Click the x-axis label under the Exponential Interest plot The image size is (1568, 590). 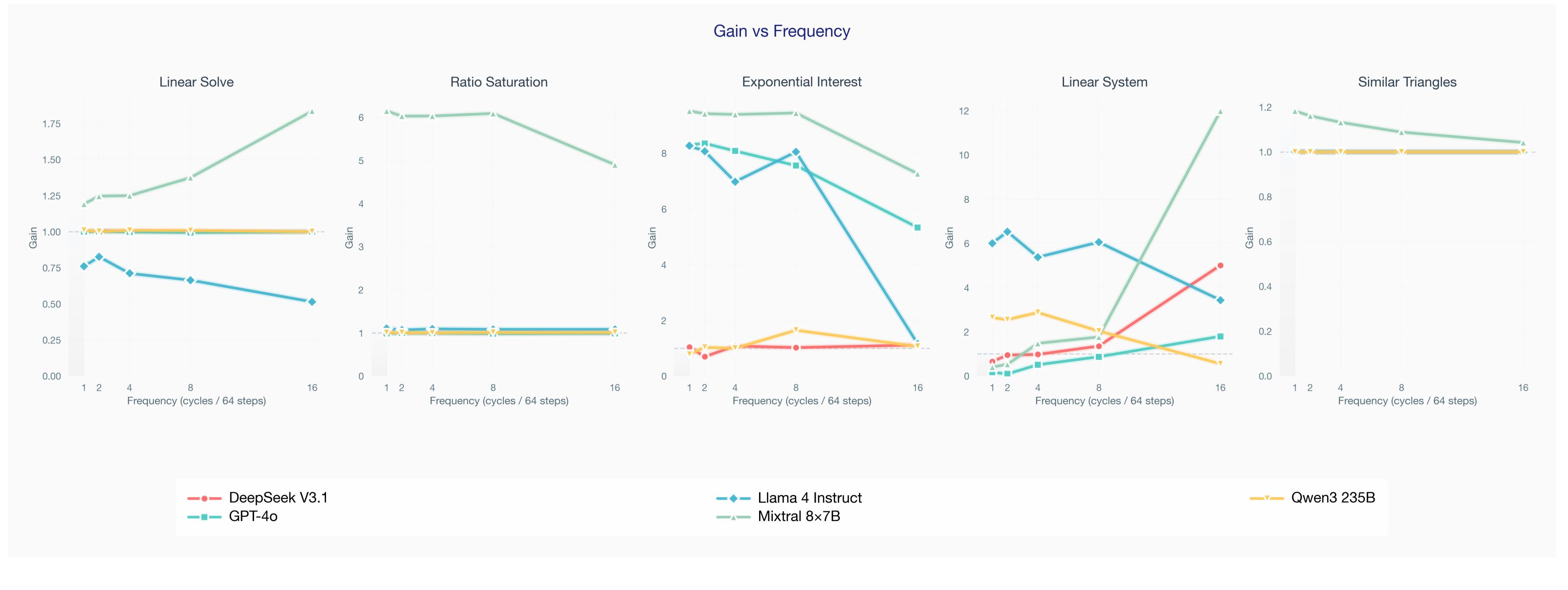pyautogui.click(x=802, y=401)
